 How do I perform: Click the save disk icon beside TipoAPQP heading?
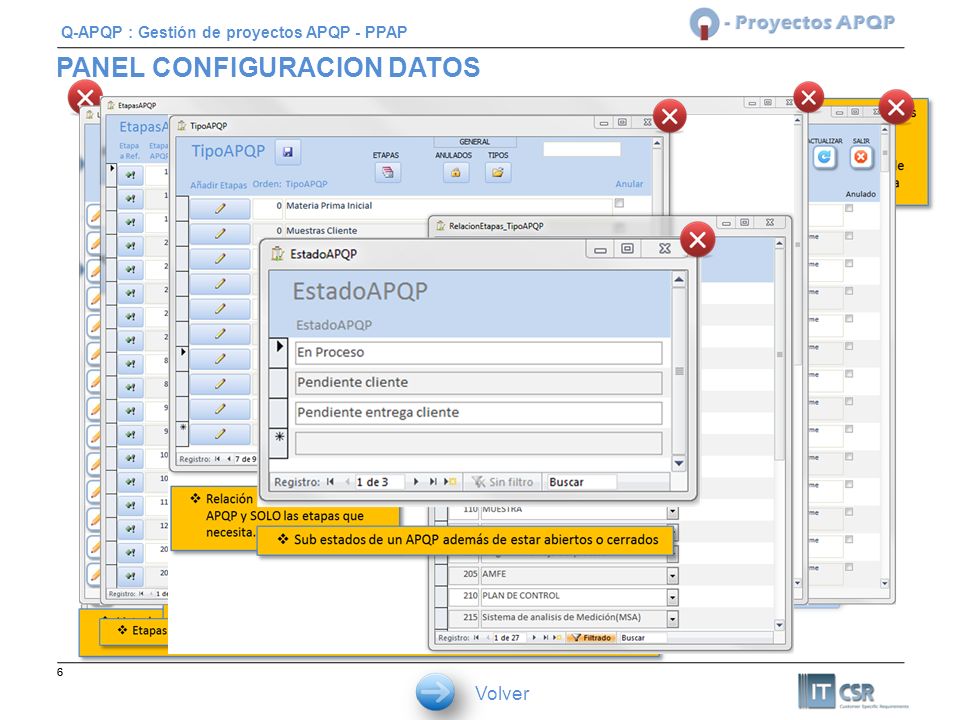click(x=288, y=152)
